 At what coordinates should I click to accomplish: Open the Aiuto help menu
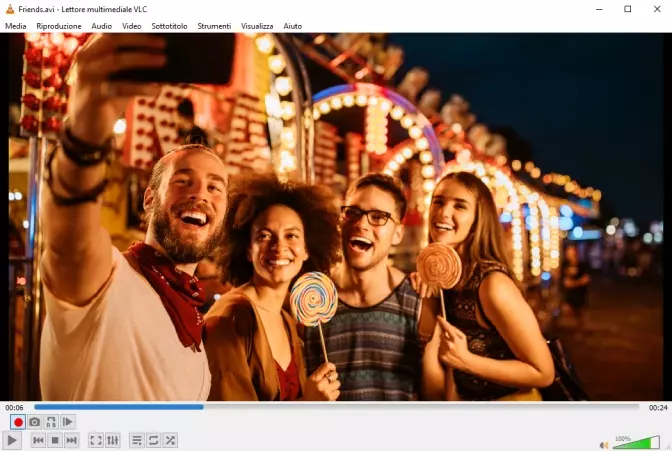pyautogui.click(x=293, y=26)
